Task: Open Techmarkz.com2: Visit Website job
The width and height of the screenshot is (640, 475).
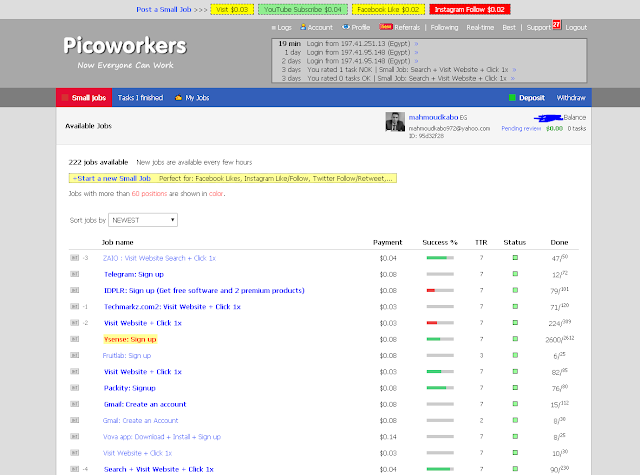Action: 172,307
